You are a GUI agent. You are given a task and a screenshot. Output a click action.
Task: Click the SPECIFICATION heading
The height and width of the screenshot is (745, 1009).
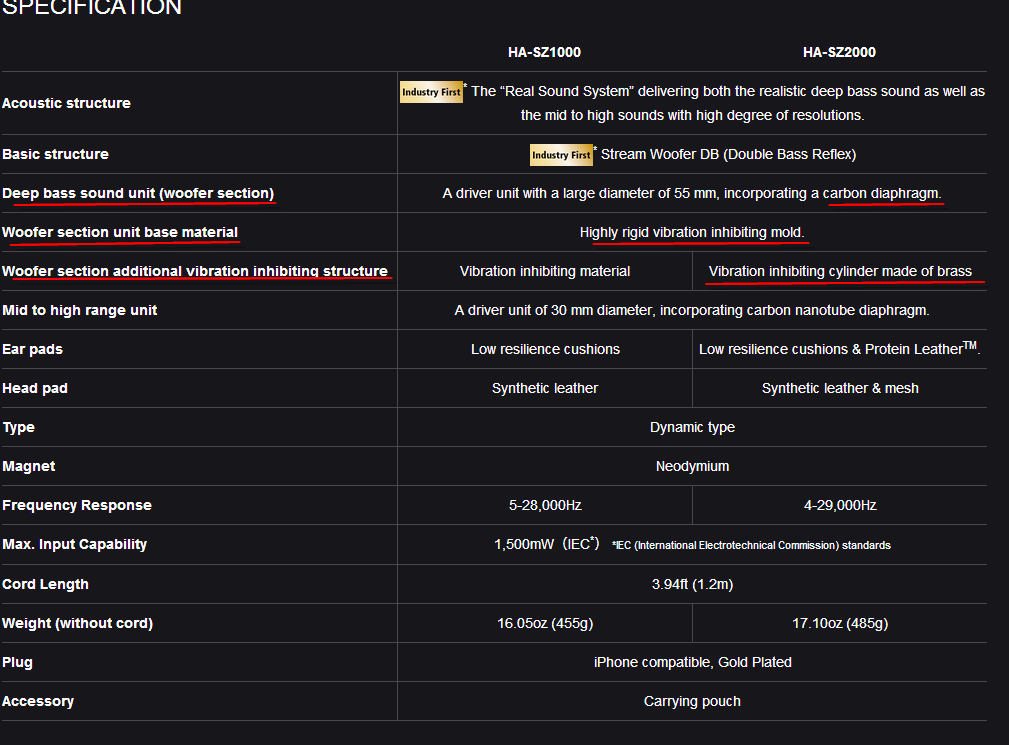92,7
